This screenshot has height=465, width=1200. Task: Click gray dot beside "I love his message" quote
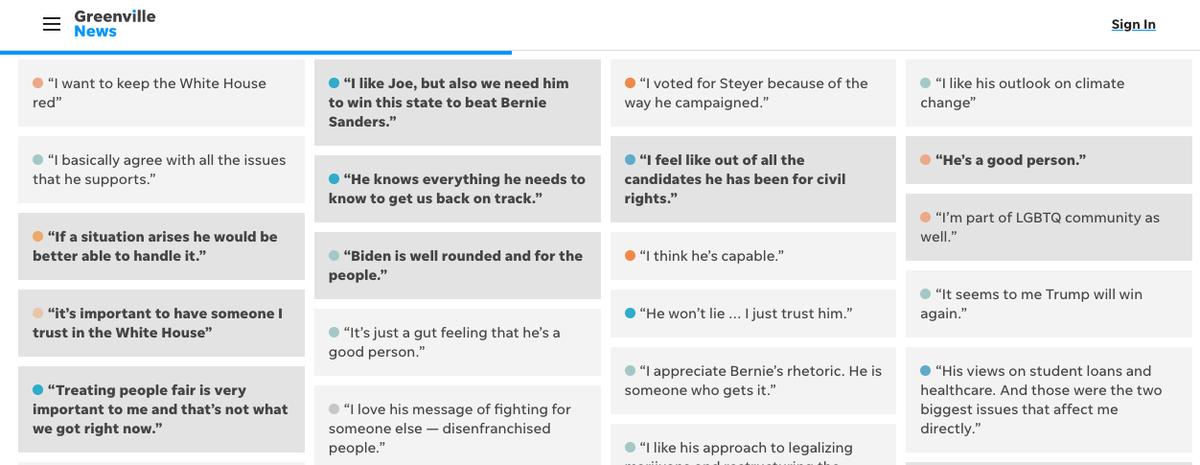pos(334,409)
